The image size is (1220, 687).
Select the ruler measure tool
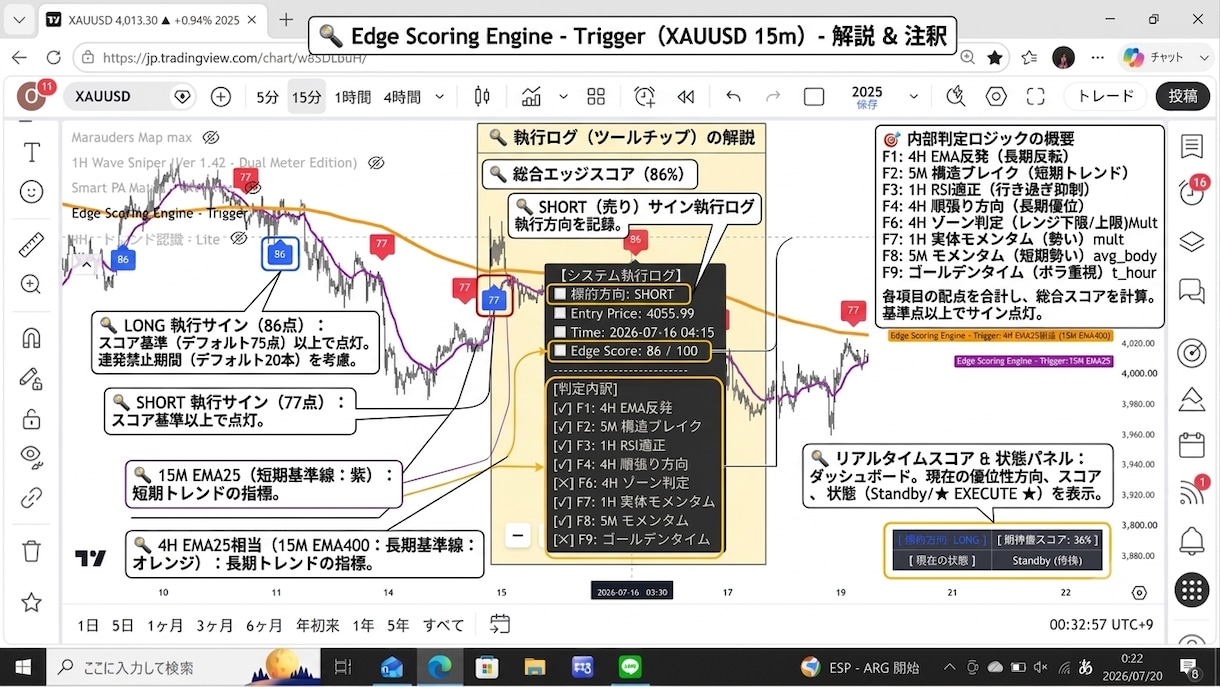(x=32, y=245)
